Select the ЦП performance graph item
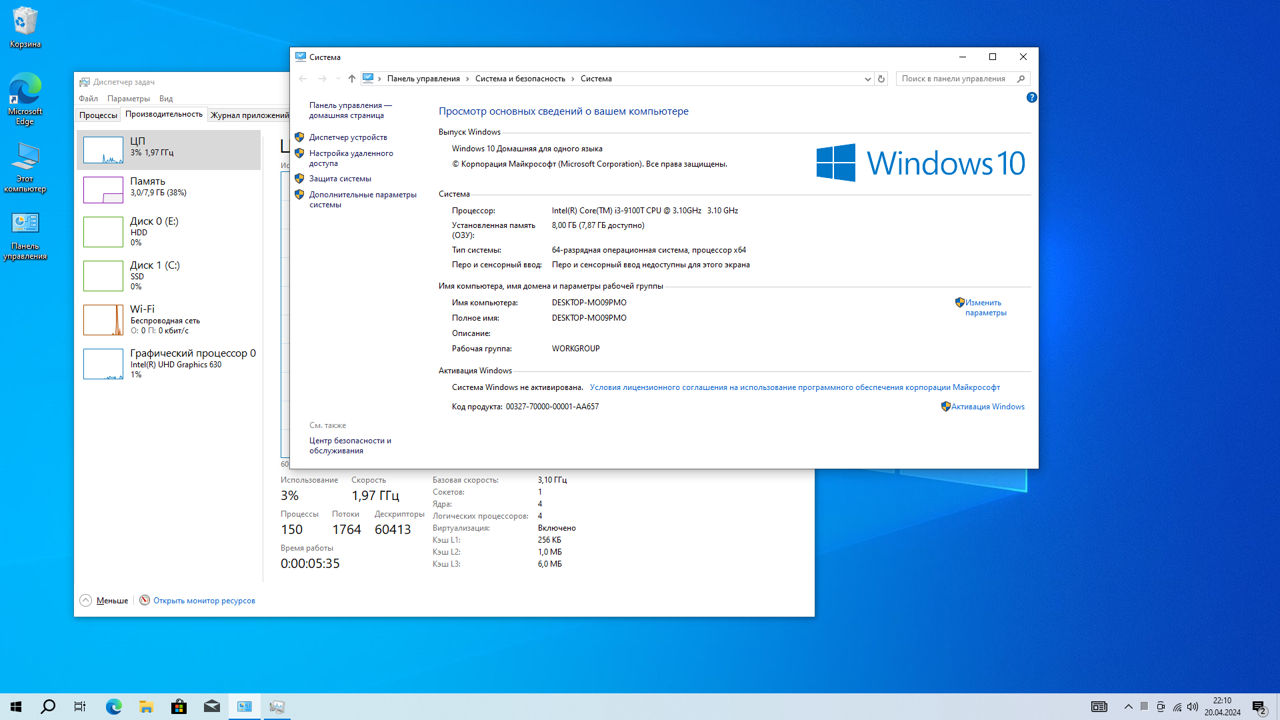This screenshot has height=720, width=1280. pyautogui.click(x=168, y=149)
